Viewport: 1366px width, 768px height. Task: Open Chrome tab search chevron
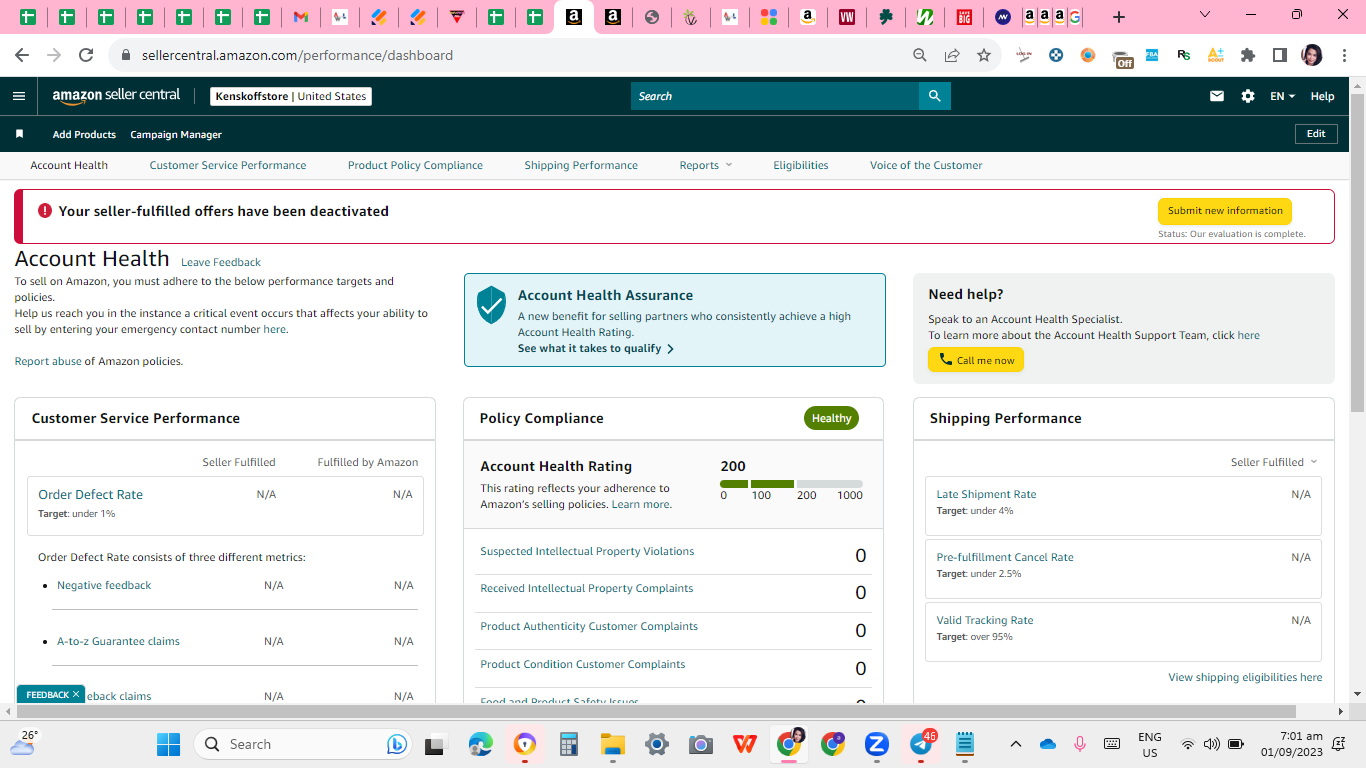(1205, 15)
